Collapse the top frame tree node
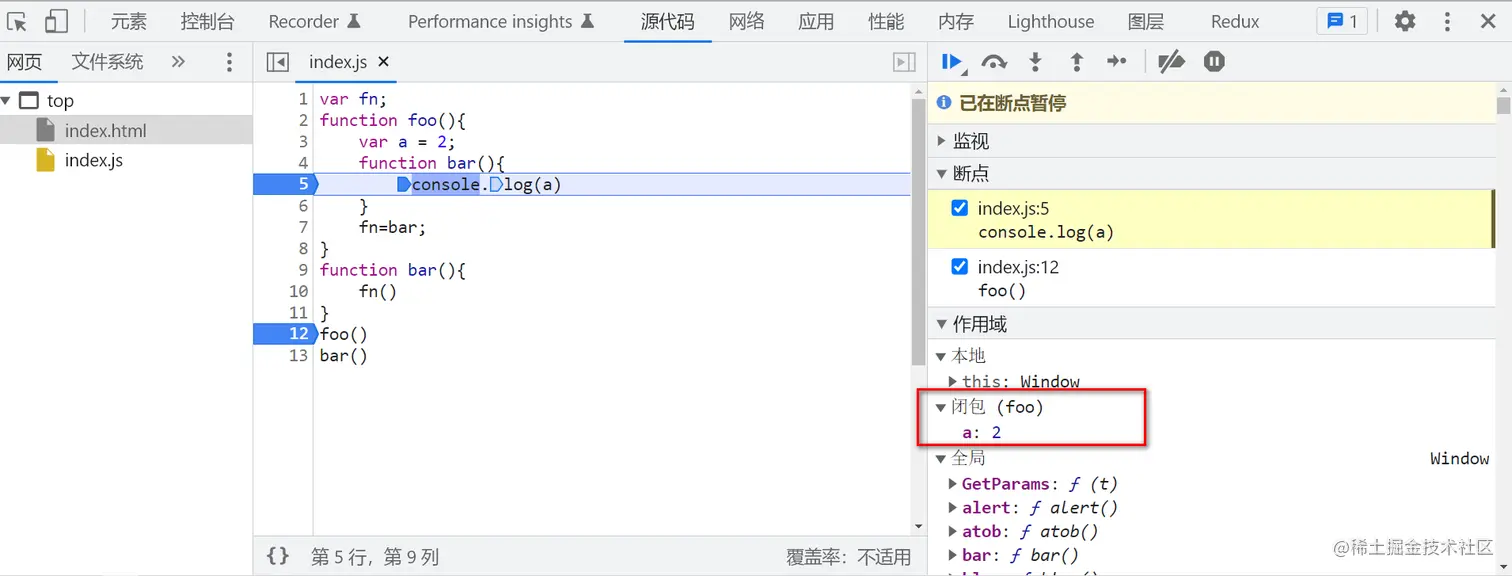Viewport: 1512px width, 576px height. pyautogui.click(x=6, y=100)
